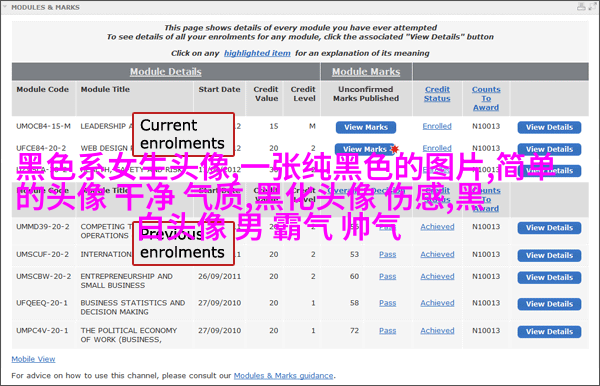Click N10013 award for UMOCB4-15-M
Viewport: 600px width, 386px height.
click(486, 126)
